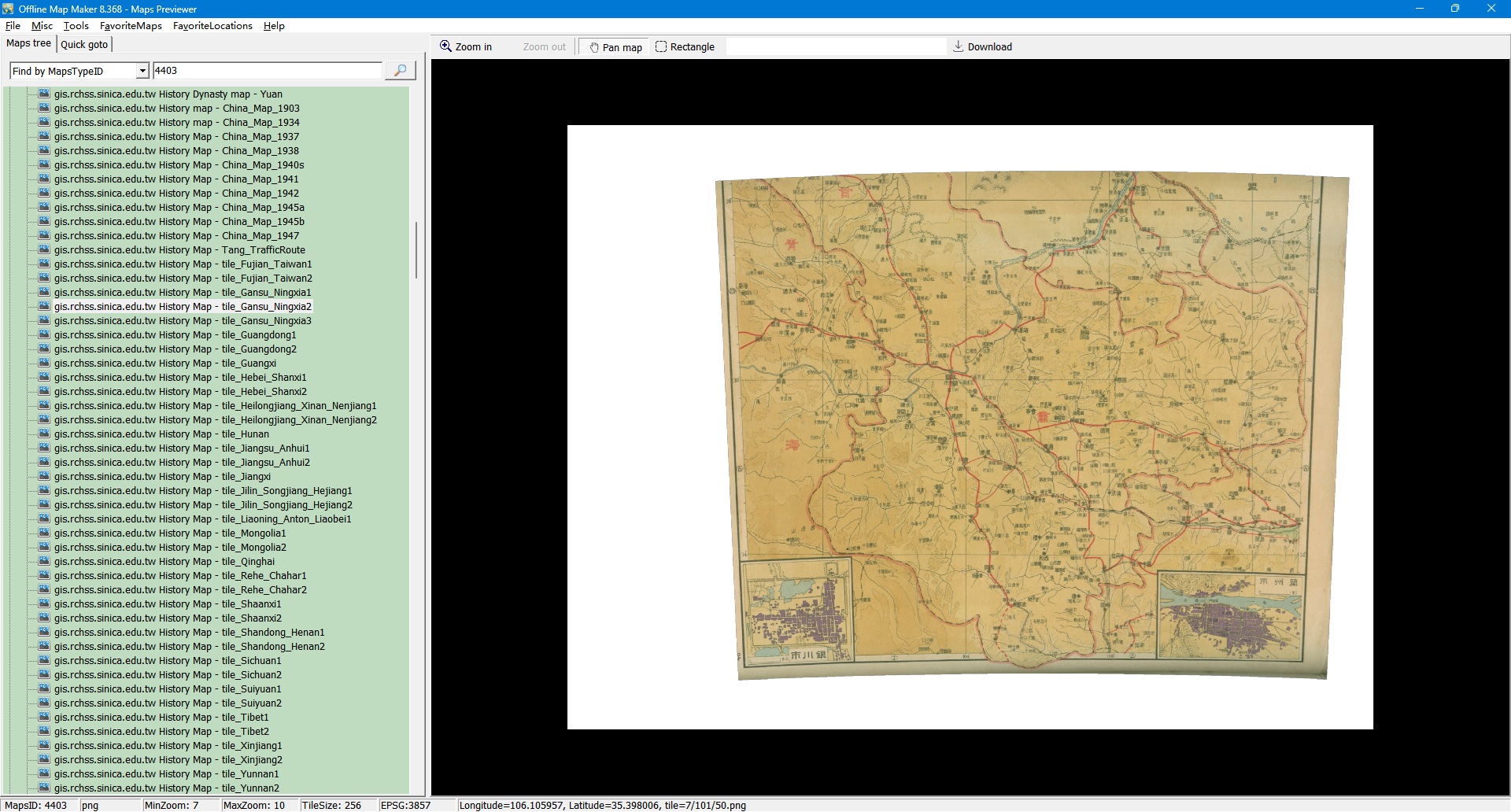1511x812 pixels.
Task: Click the search field containing 4403
Action: [x=267, y=71]
